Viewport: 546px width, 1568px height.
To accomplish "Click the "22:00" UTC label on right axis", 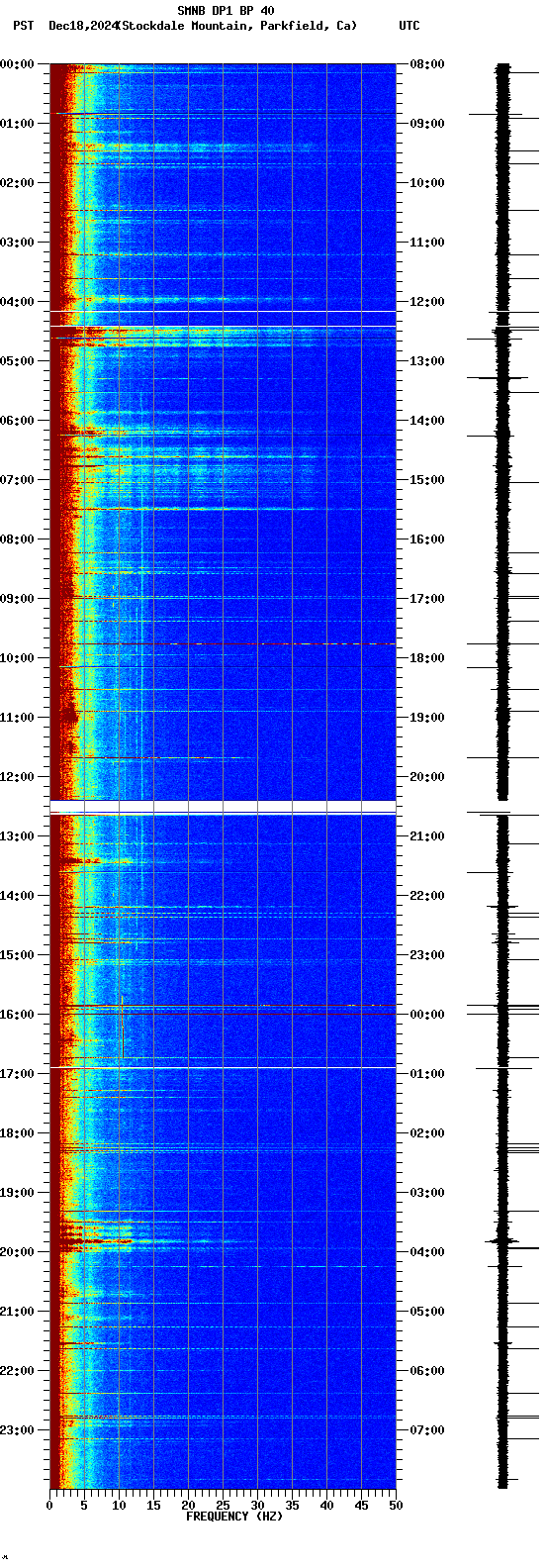I will 427,896.
